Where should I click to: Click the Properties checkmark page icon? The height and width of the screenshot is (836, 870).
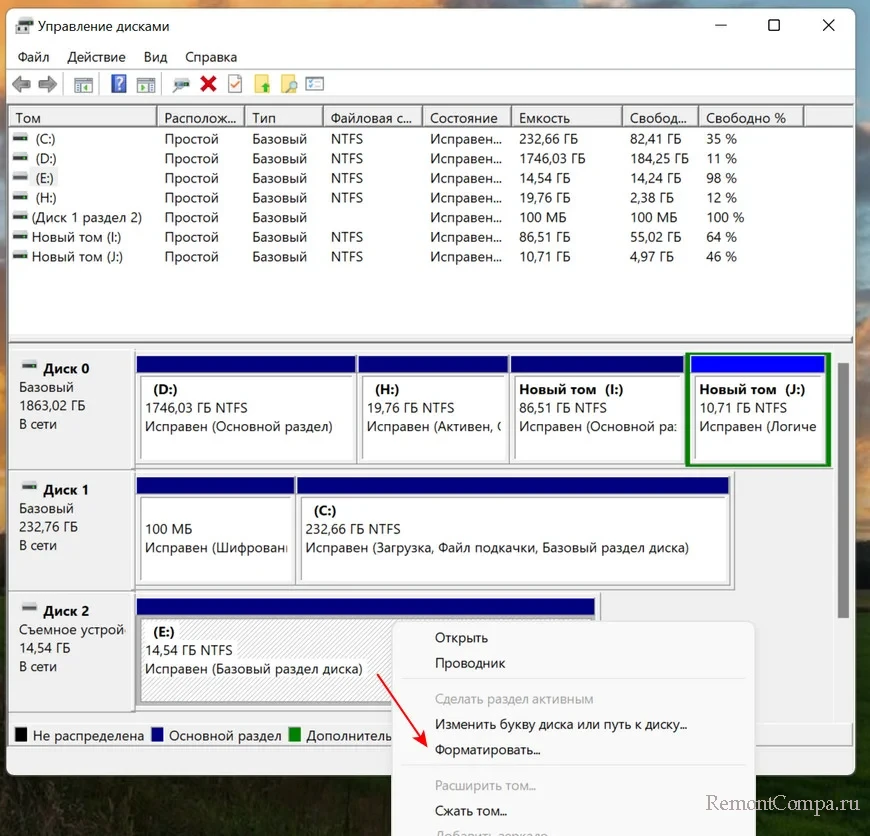(x=235, y=84)
